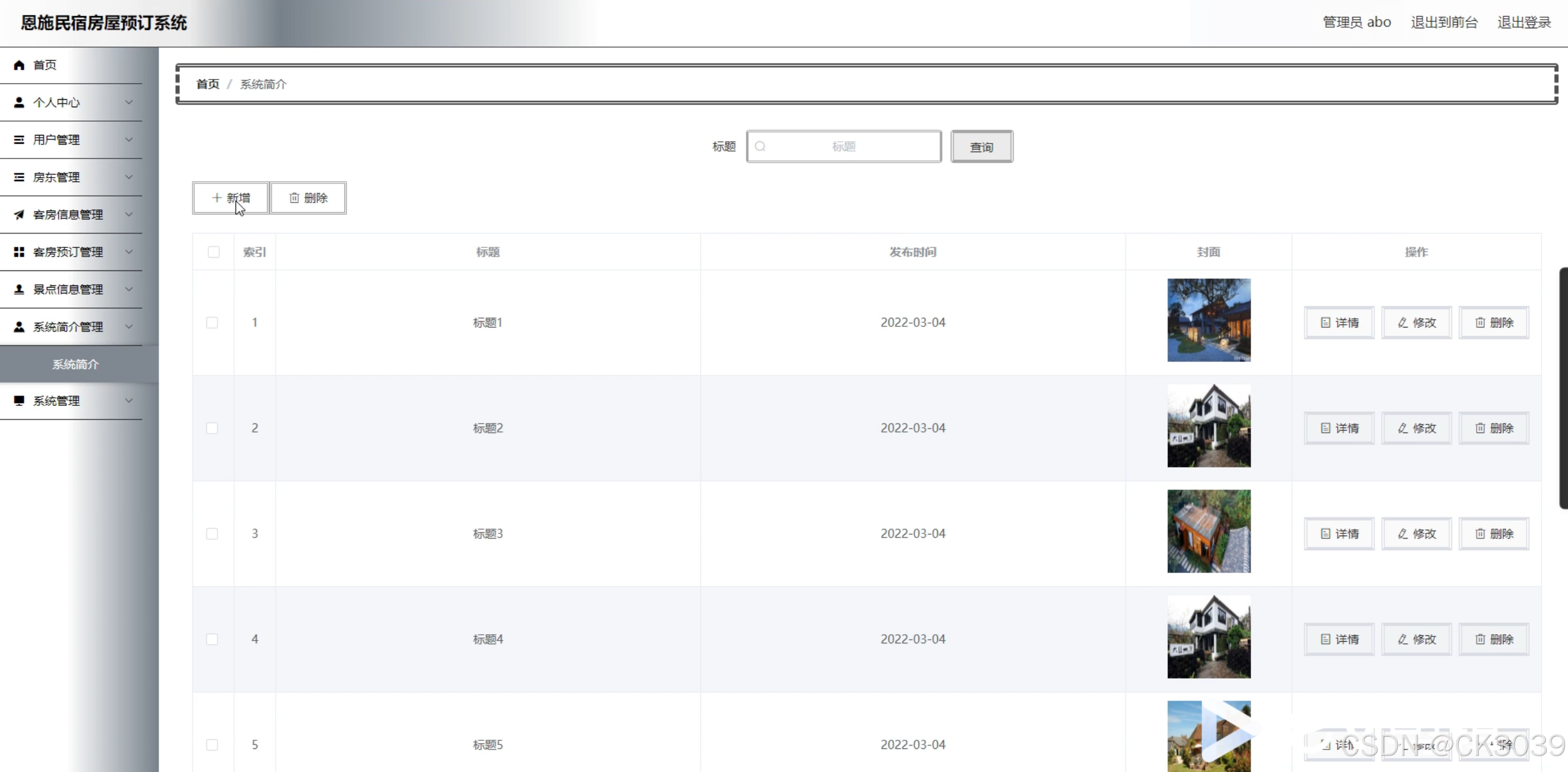Click the vertical page scrollbar
Image resolution: width=1568 pixels, height=772 pixels.
pos(1563,387)
